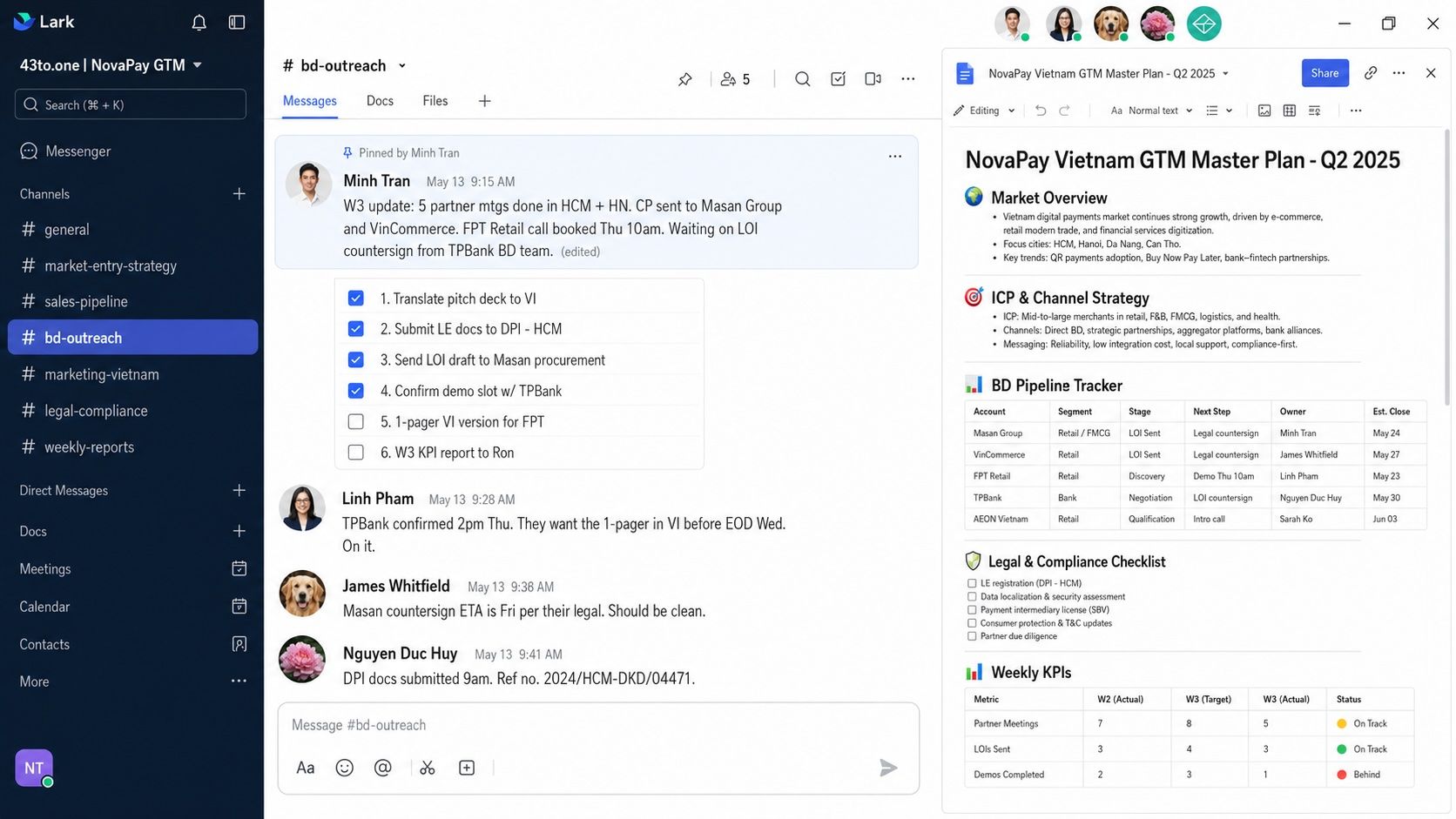The height and width of the screenshot is (819, 1456).
Task: Open the list formatting dropdown
Action: [1219, 111]
